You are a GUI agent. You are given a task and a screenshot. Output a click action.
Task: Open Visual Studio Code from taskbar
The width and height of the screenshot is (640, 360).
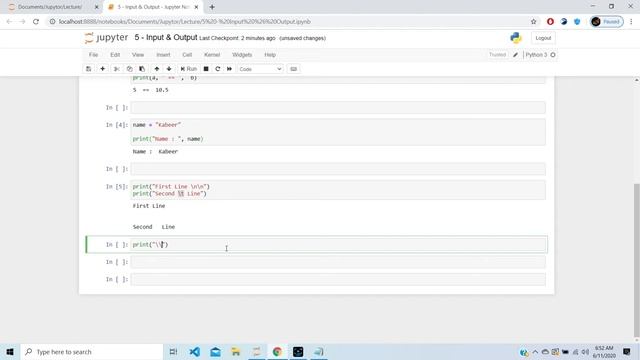tap(195, 351)
